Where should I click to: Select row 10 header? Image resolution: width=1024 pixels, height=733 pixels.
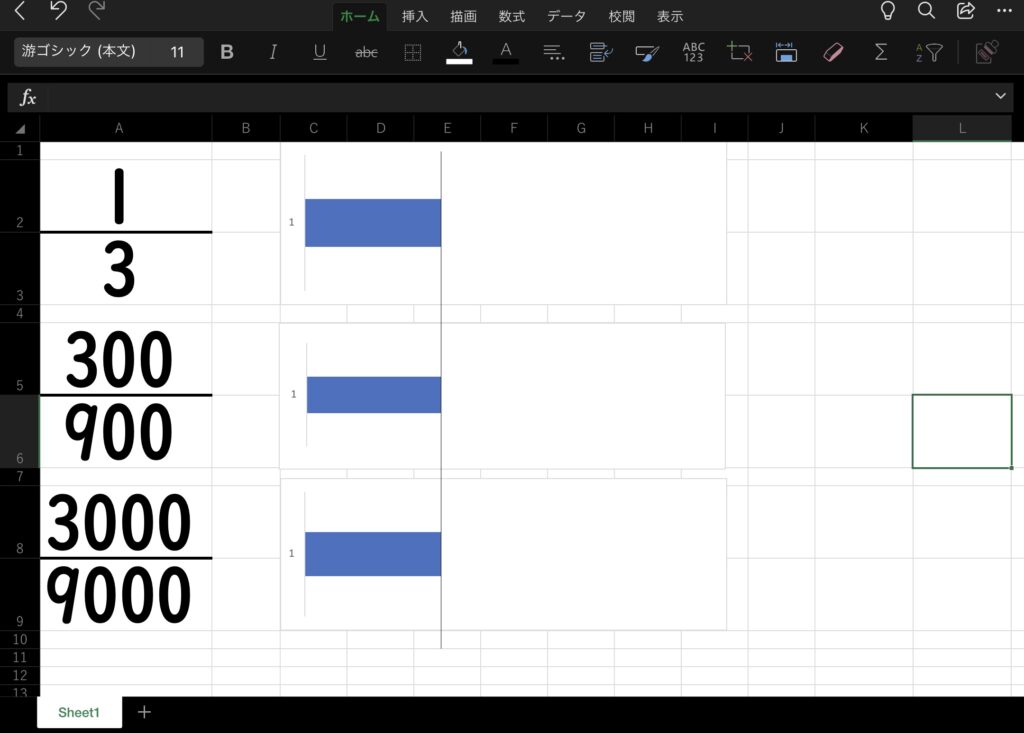click(x=20, y=640)
